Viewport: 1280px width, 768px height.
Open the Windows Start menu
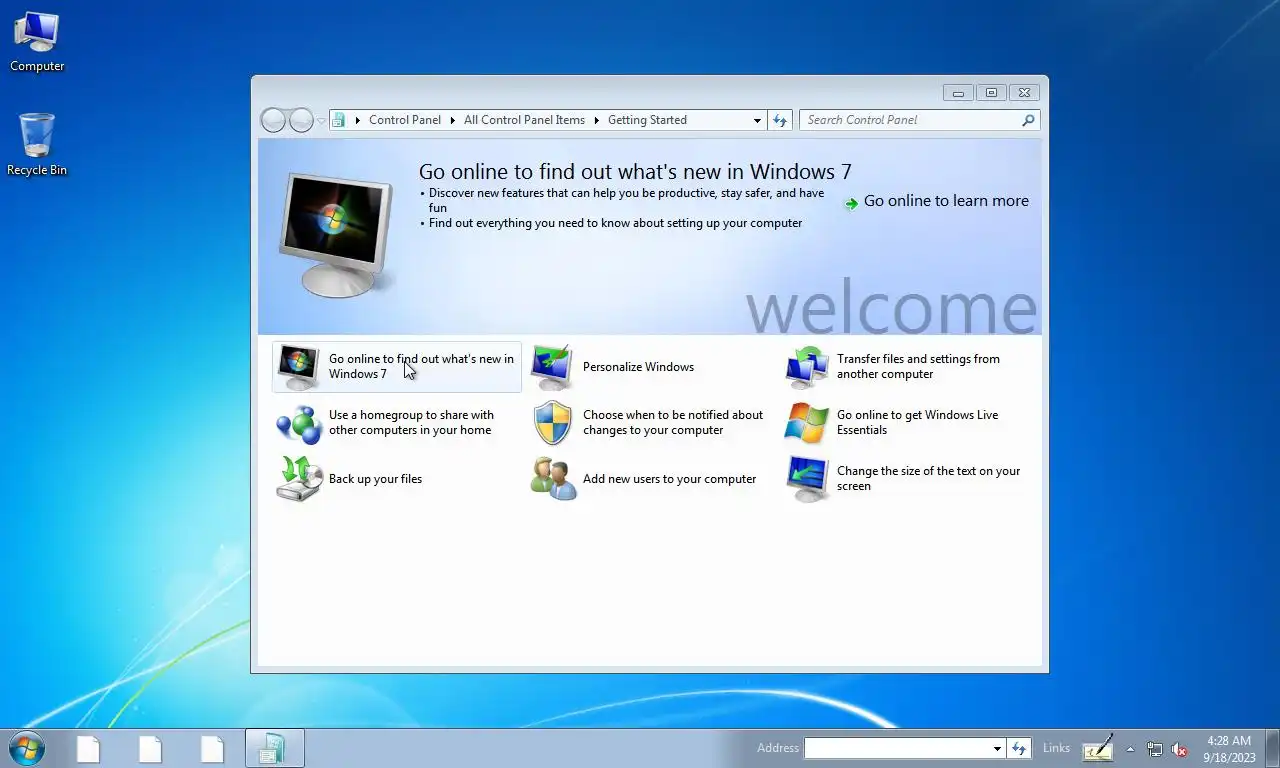27,748
